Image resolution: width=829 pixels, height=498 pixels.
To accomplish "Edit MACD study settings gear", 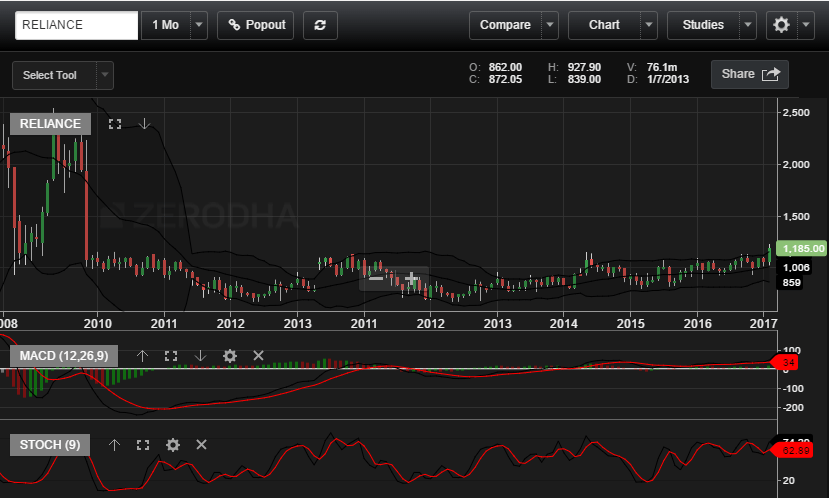I will pos(229,356).
